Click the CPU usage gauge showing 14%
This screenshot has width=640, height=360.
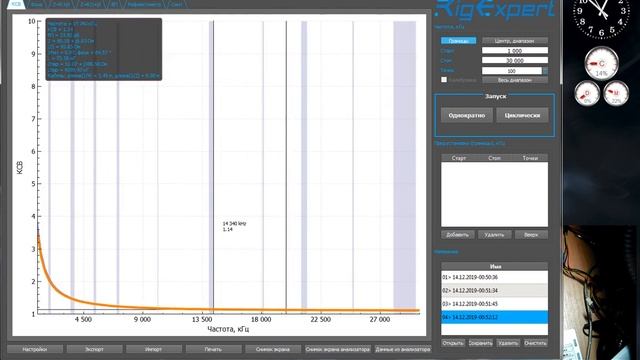pos(602,64)
